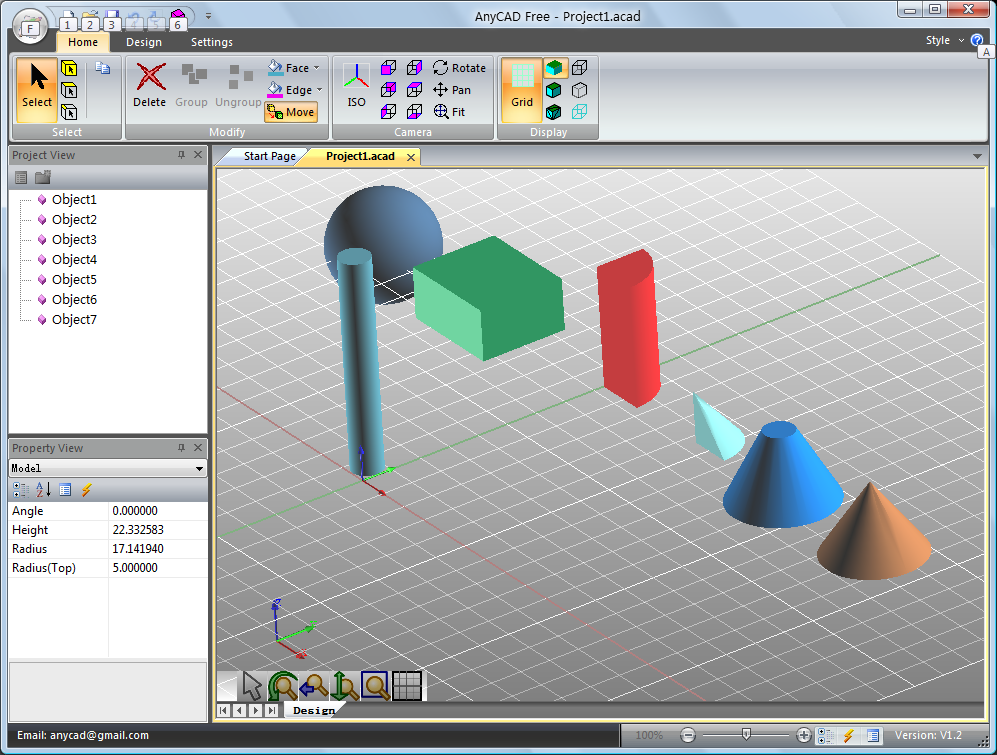Open the Style dropdown menu
Image resolution: width=997 pixels, height=755 pixels.
[945, 40]
